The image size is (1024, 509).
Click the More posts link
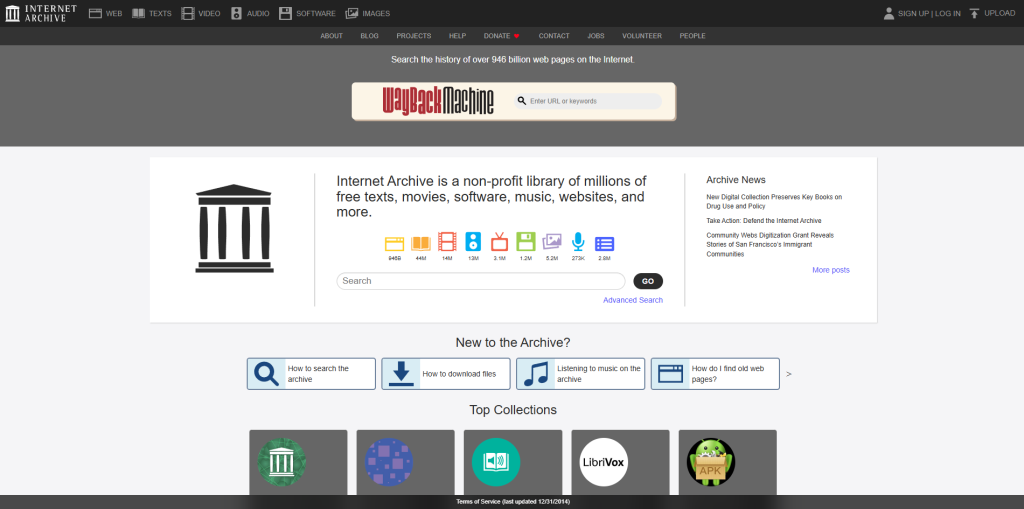831,270
